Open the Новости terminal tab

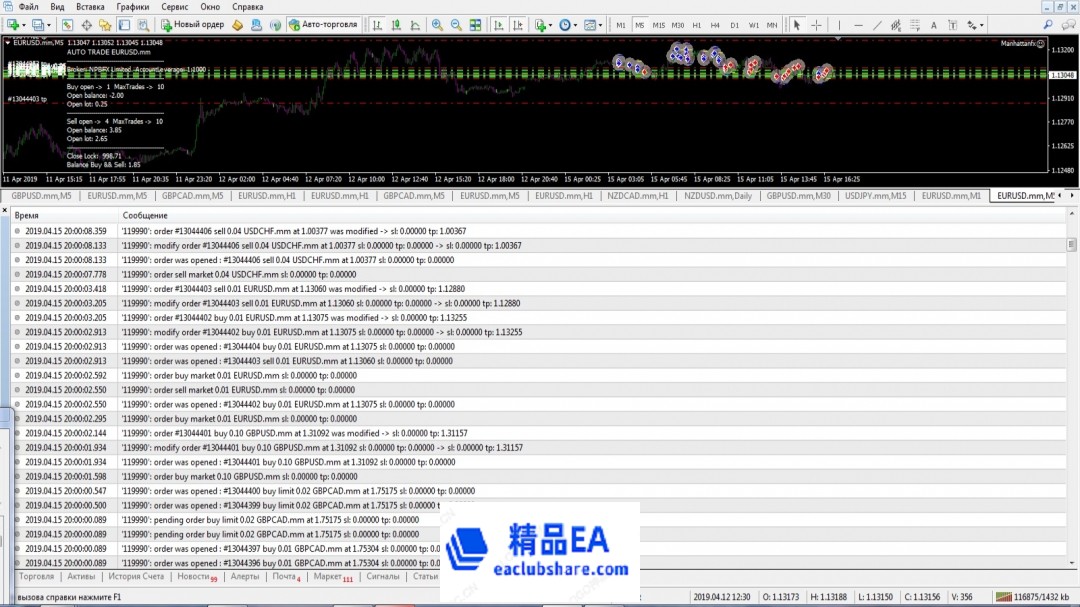coord(196,577)
